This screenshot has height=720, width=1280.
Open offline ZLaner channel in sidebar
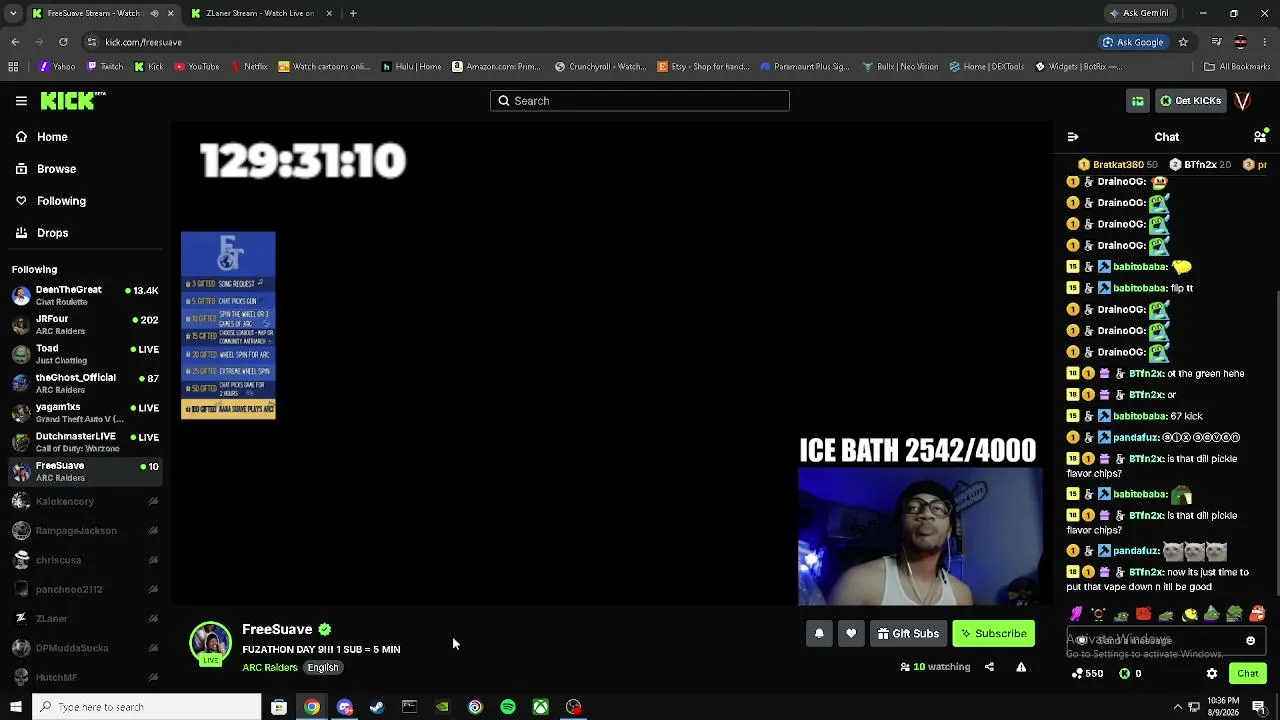click(x=85, y=619)
